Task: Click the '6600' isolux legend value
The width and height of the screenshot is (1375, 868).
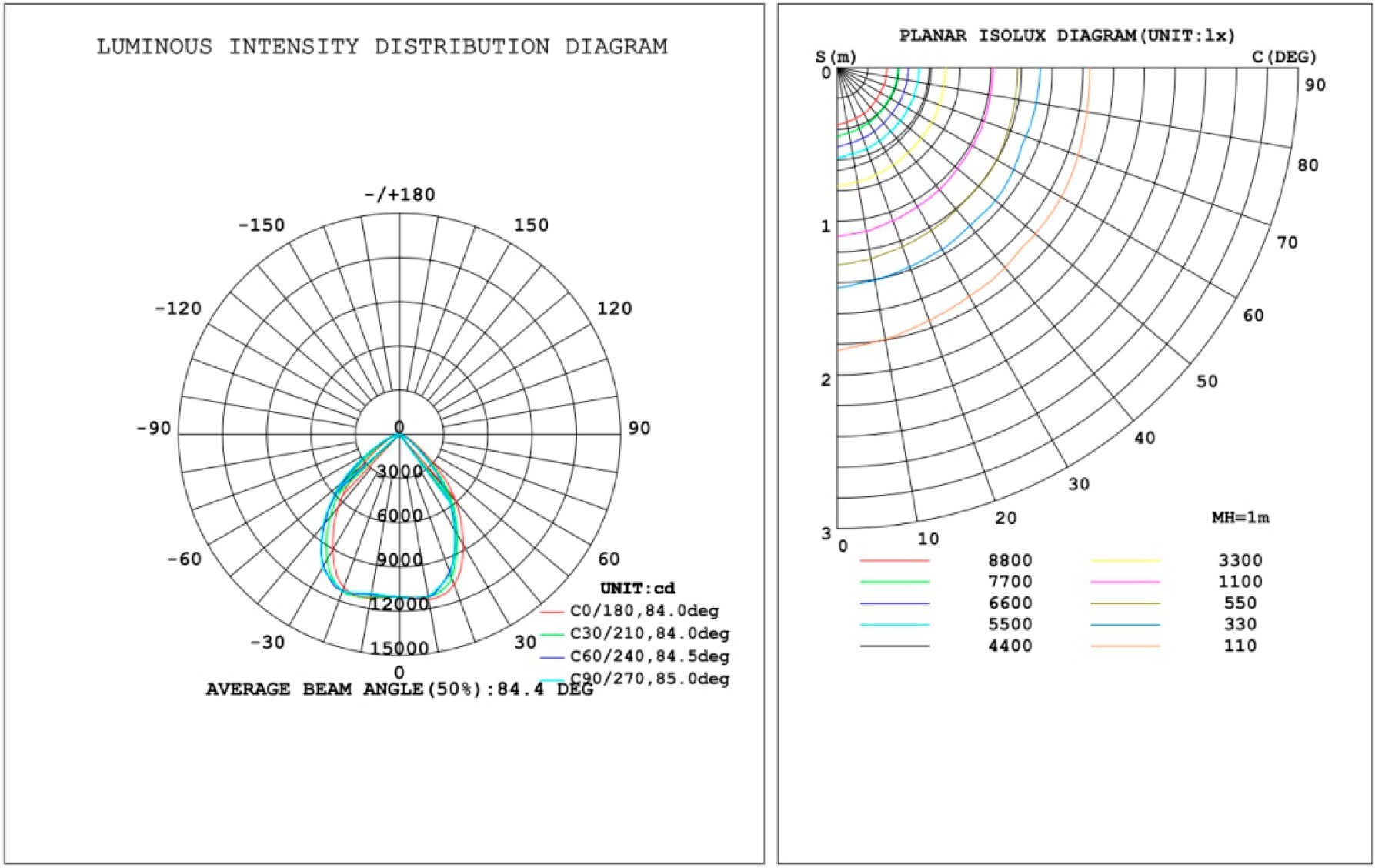Action: [1010, 603]
